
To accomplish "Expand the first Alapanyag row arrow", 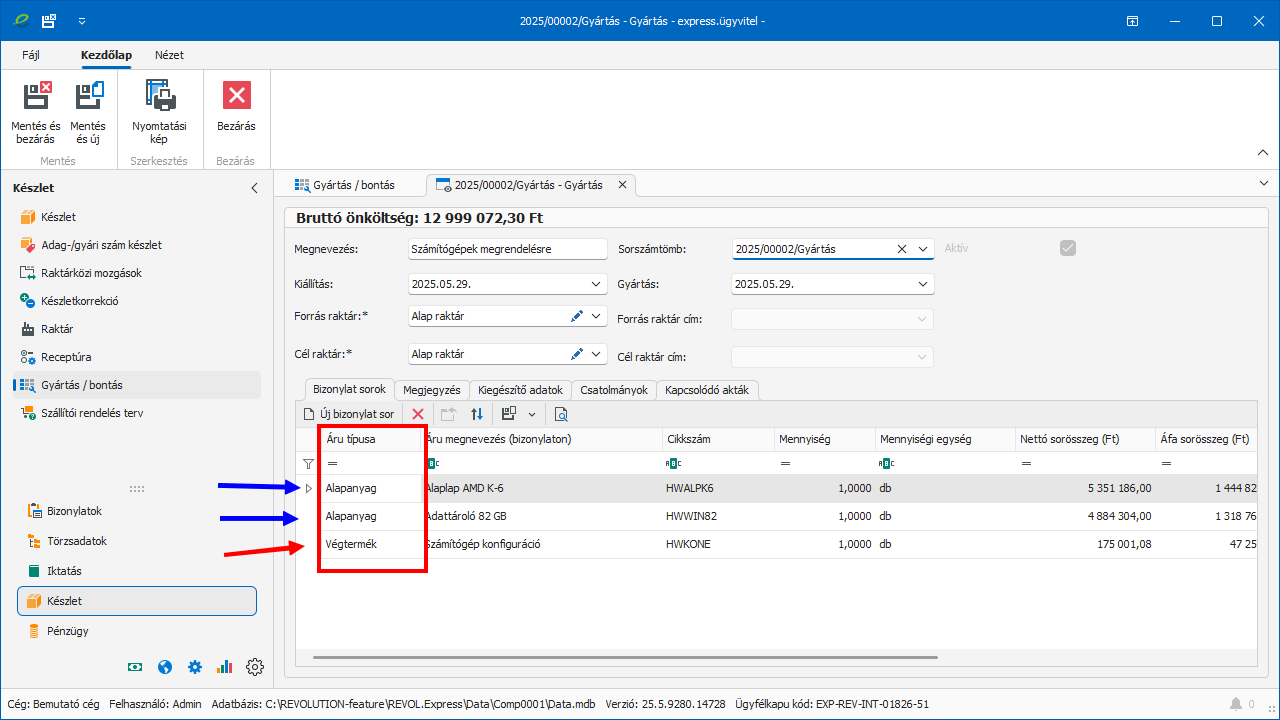I will click(308, 488).
